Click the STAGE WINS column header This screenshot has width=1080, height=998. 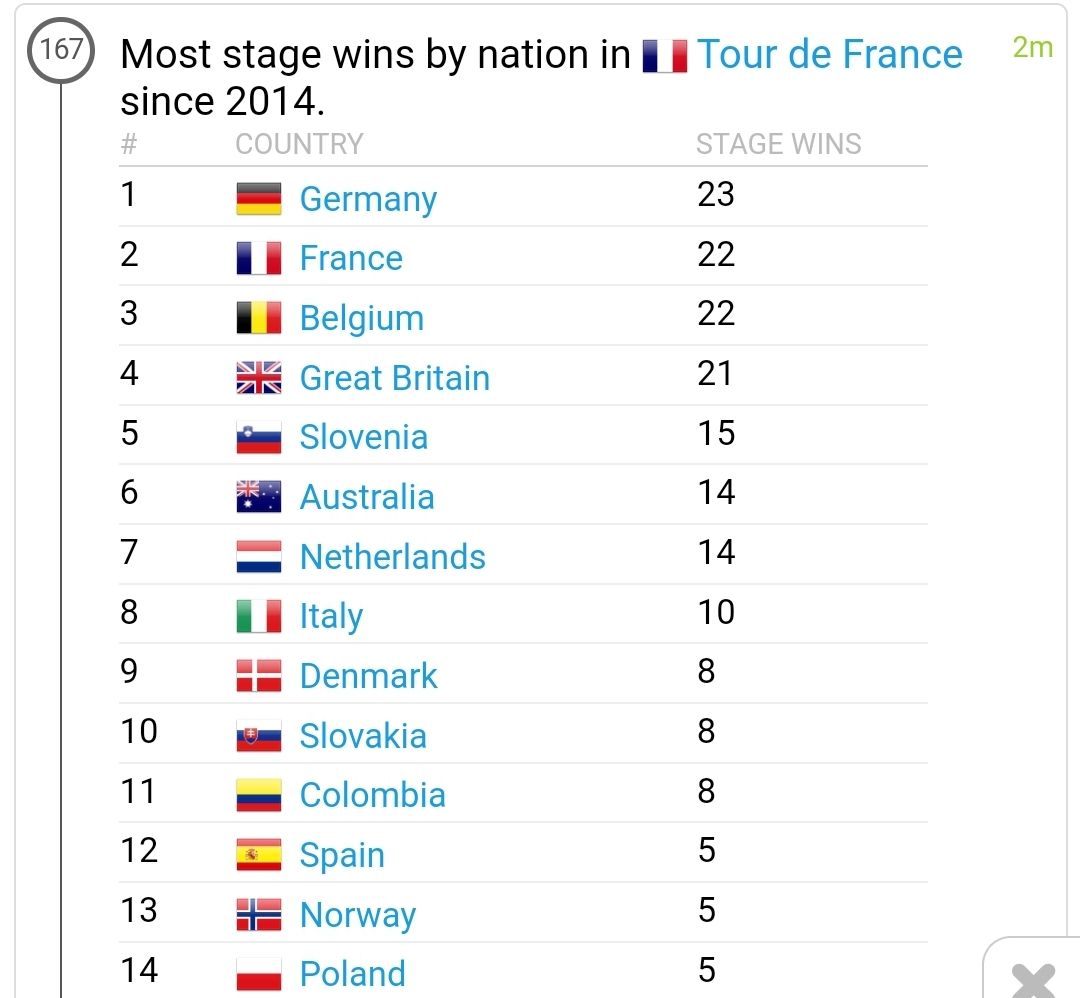point(778,144)
